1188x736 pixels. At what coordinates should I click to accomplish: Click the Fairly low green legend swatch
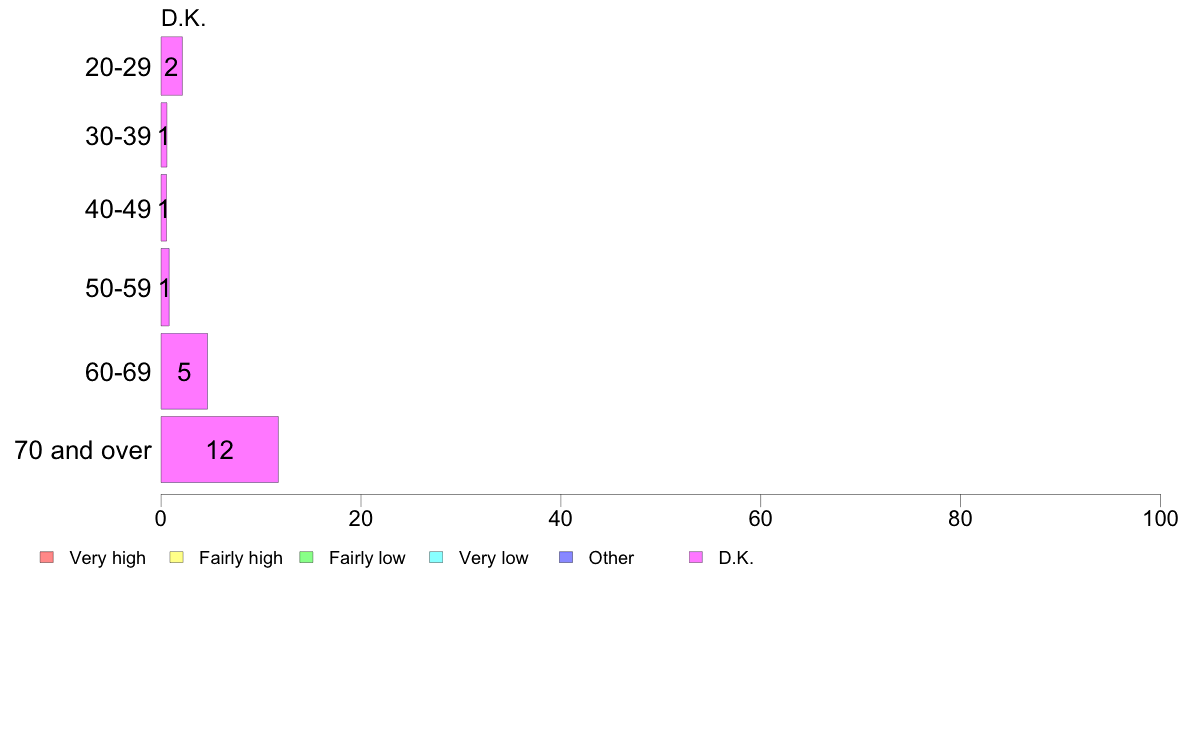(306, 557)
